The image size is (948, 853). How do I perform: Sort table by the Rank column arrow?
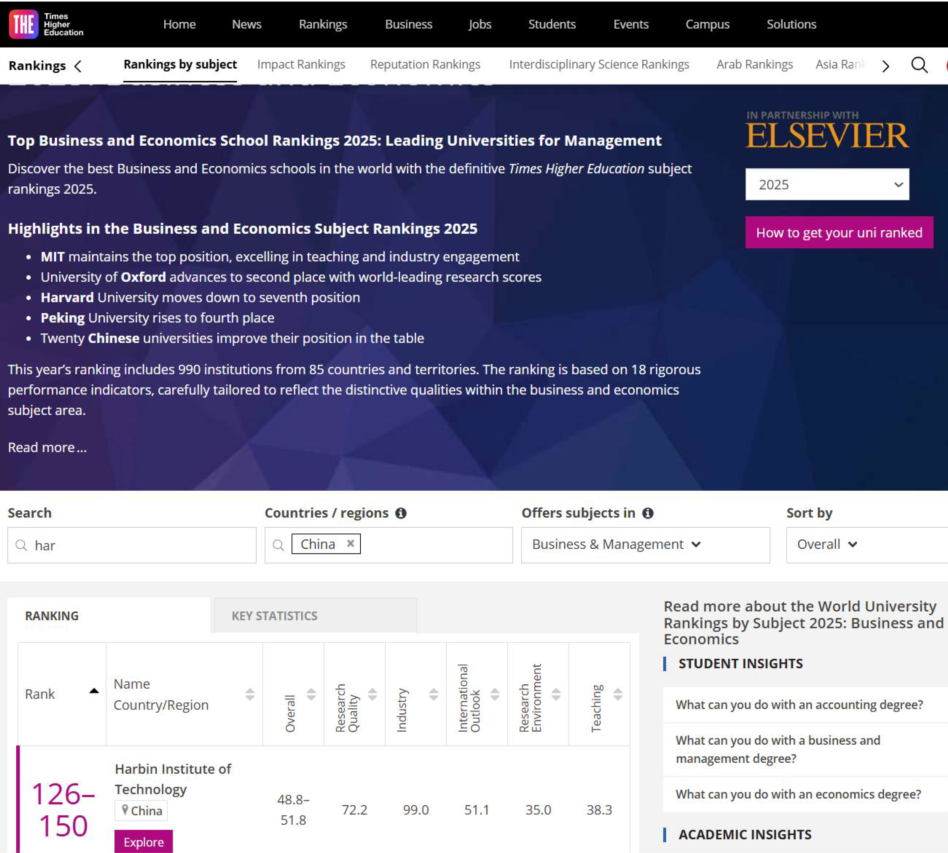pos(94,691)
